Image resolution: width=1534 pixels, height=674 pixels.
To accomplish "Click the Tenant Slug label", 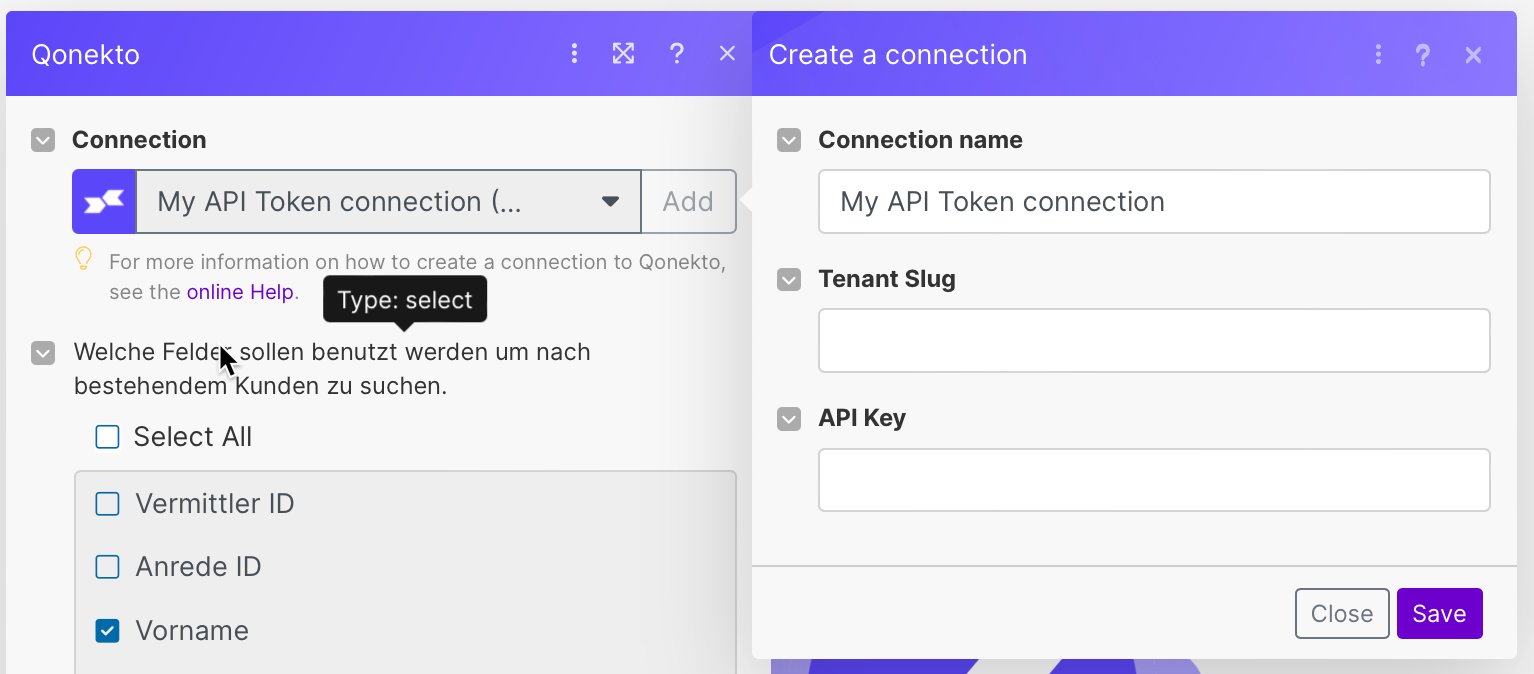I will click(887, 279).
